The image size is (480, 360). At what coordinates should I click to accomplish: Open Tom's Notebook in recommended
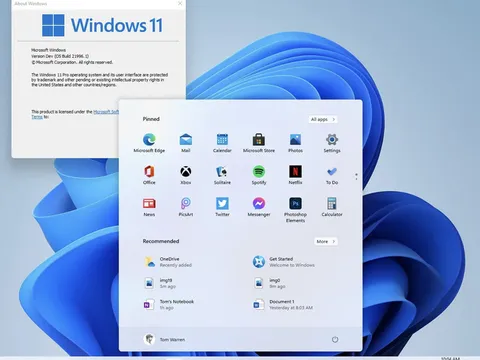coord(169,304)
